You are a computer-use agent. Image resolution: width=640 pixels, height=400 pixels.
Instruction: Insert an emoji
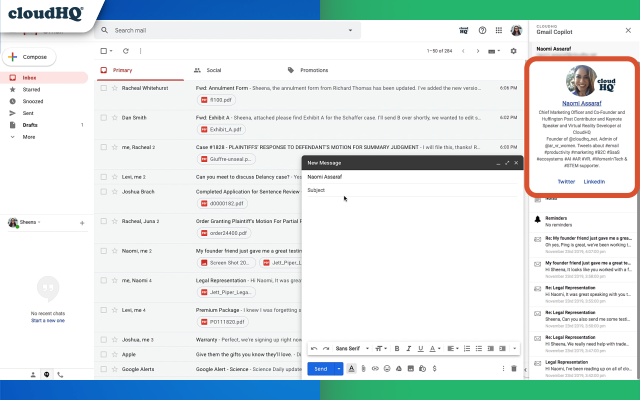point(387,369)
